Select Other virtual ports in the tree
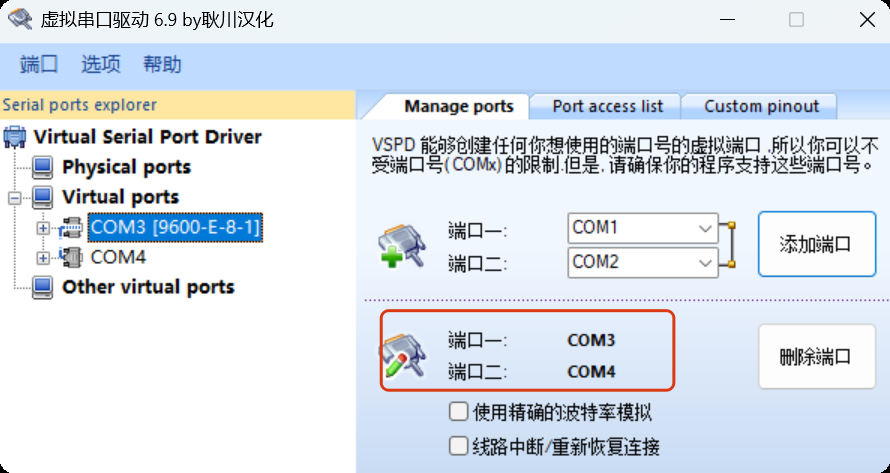890x473 pixels. pos(148,287)
